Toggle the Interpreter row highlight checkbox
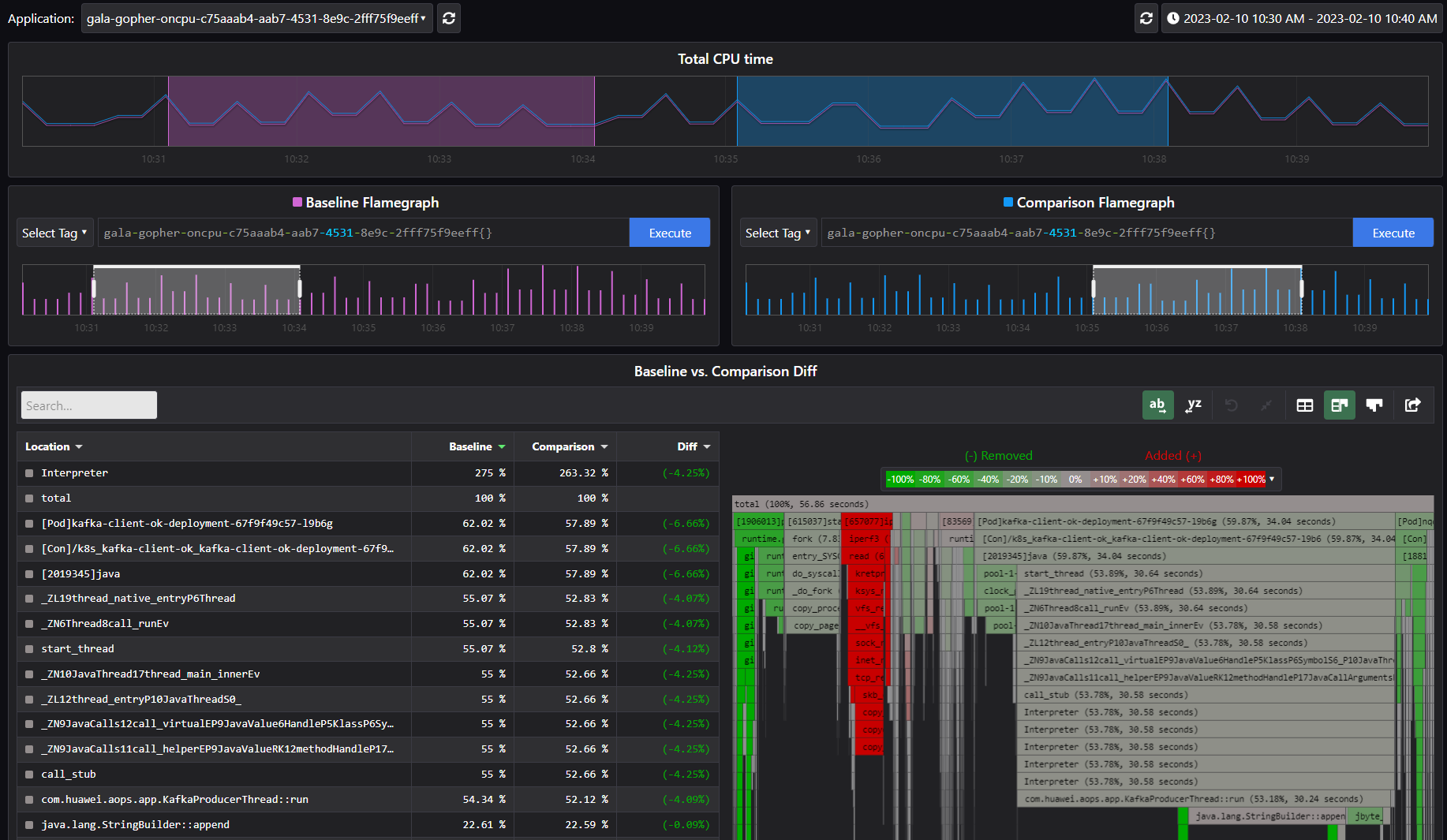This screenshot has height=840, width=1447. 29,473
